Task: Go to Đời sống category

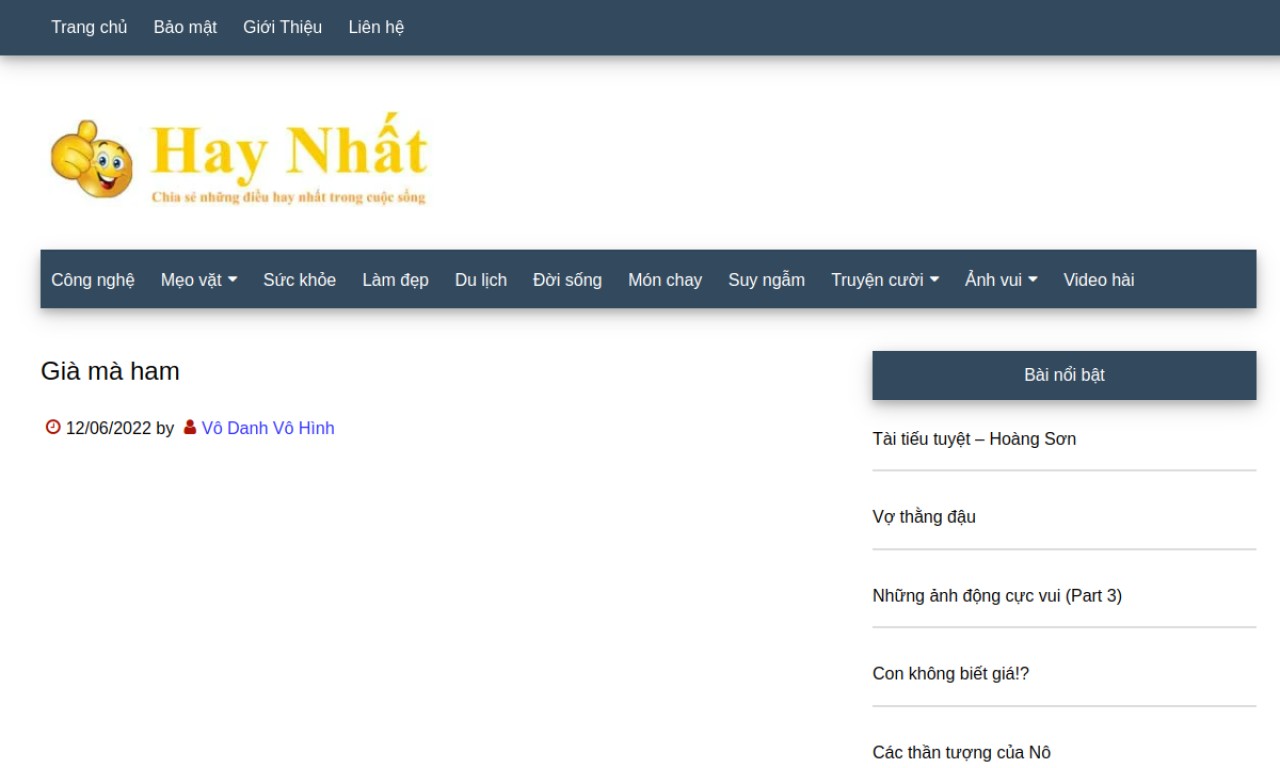Action: (x=567, y=280)
